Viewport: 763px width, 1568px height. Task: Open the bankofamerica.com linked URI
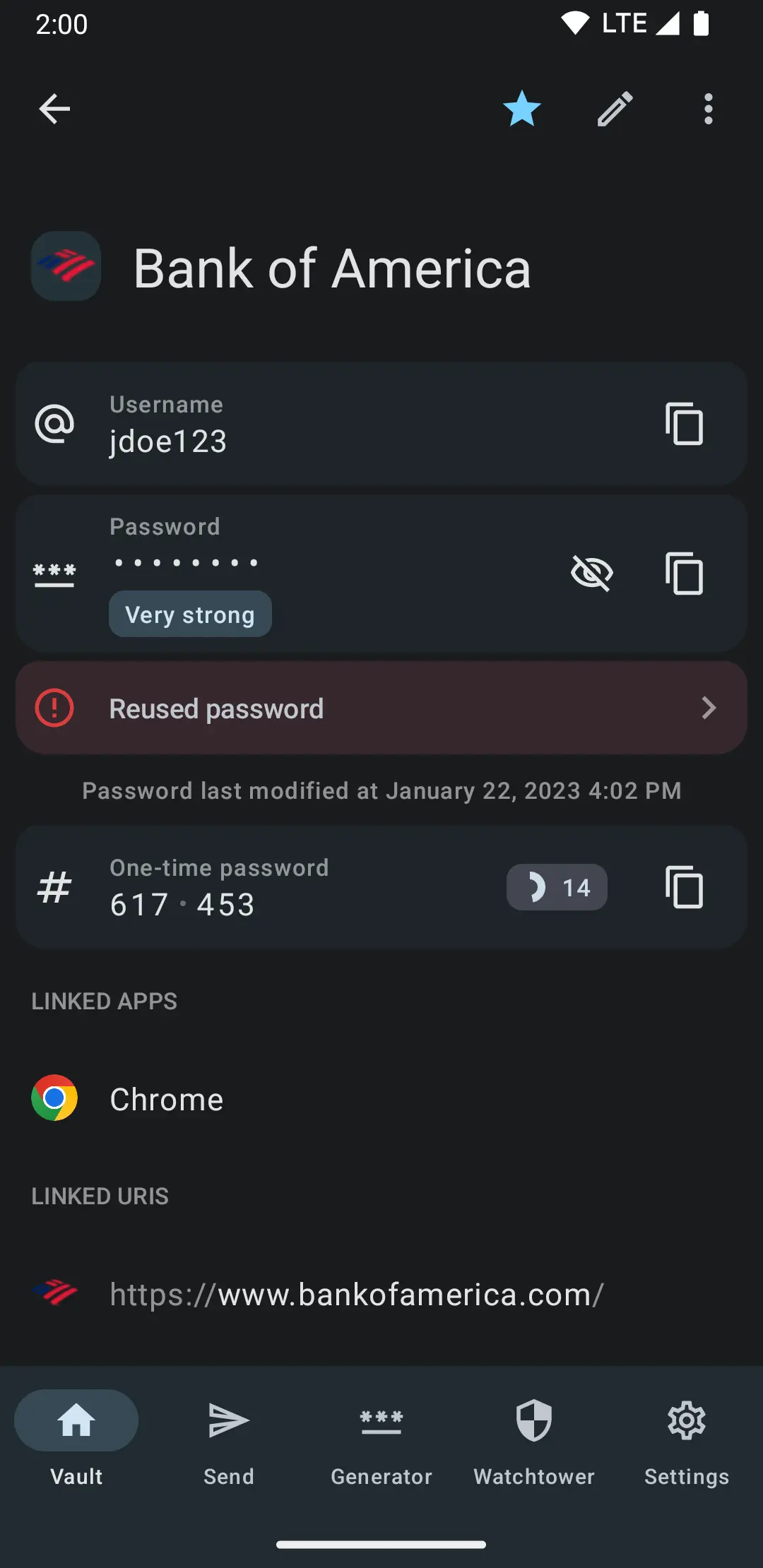click(x=357, y=1294)
